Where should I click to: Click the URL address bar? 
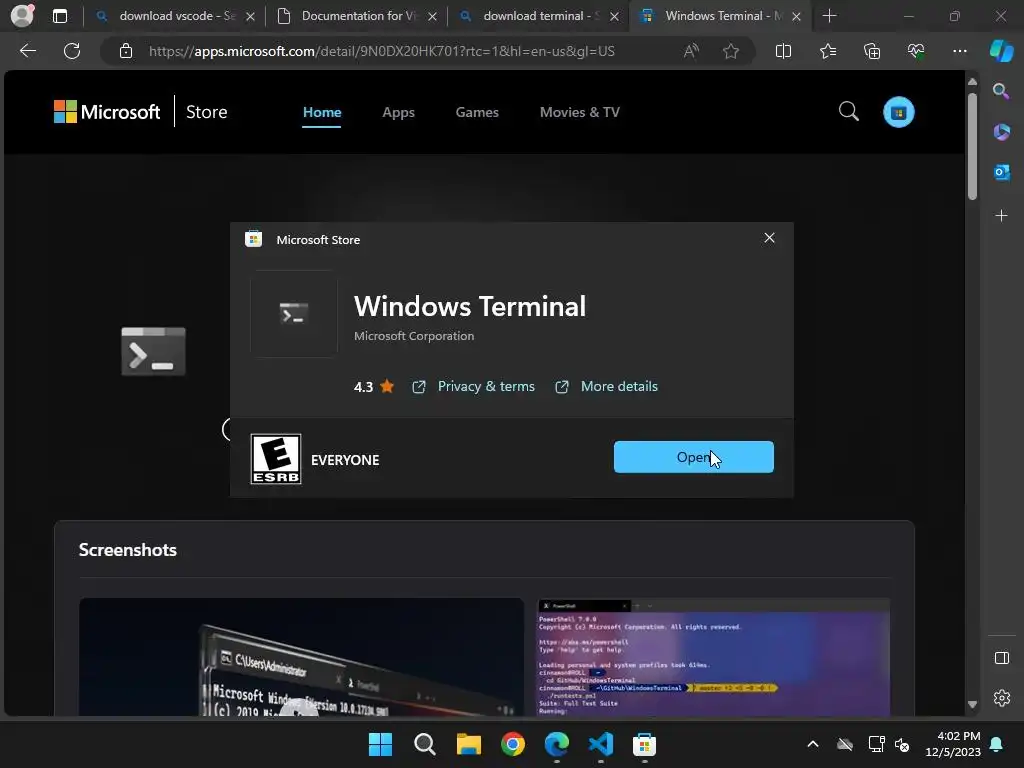381,51
